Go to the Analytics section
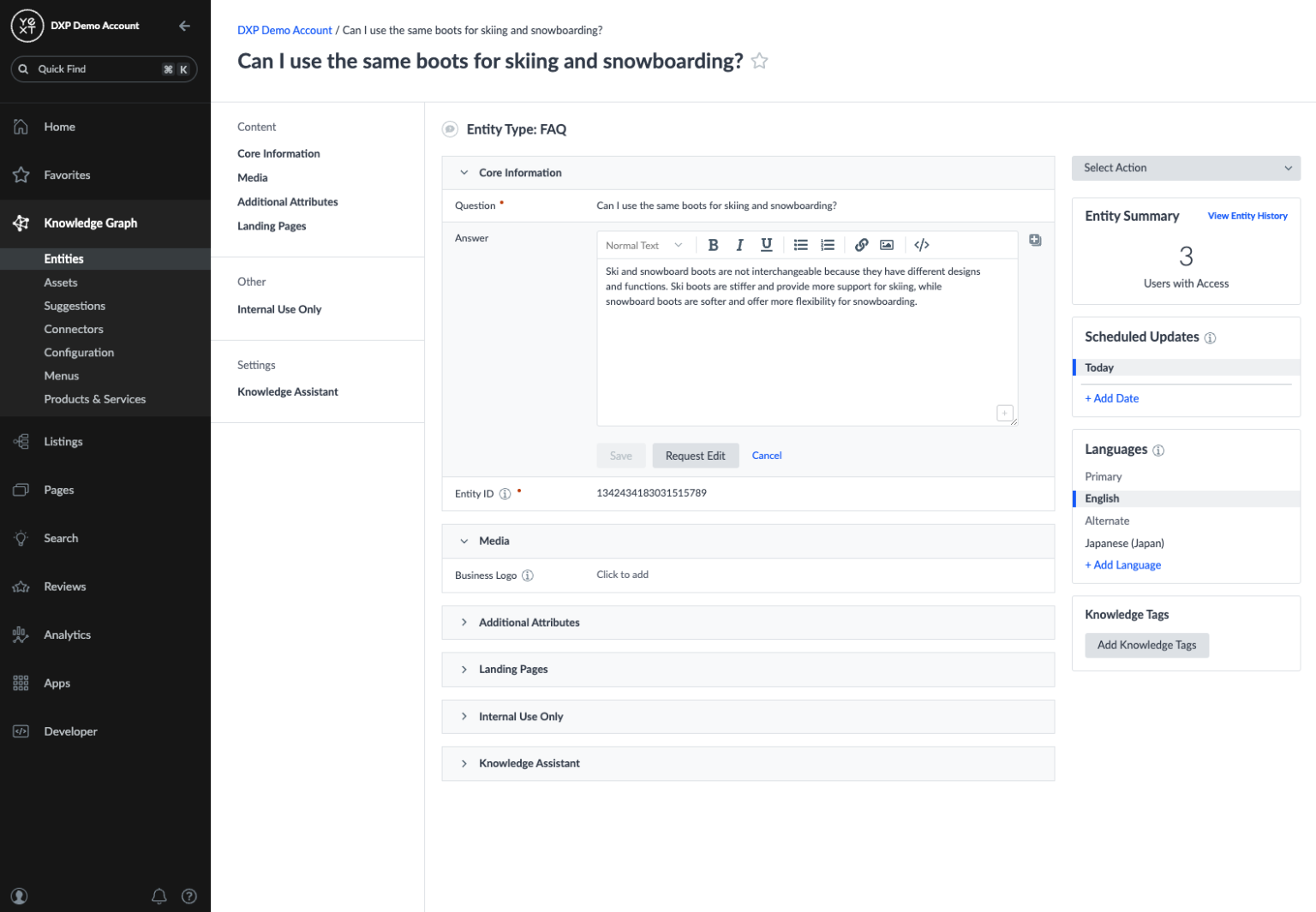The image size is (1316, 912). pos(67,635)
